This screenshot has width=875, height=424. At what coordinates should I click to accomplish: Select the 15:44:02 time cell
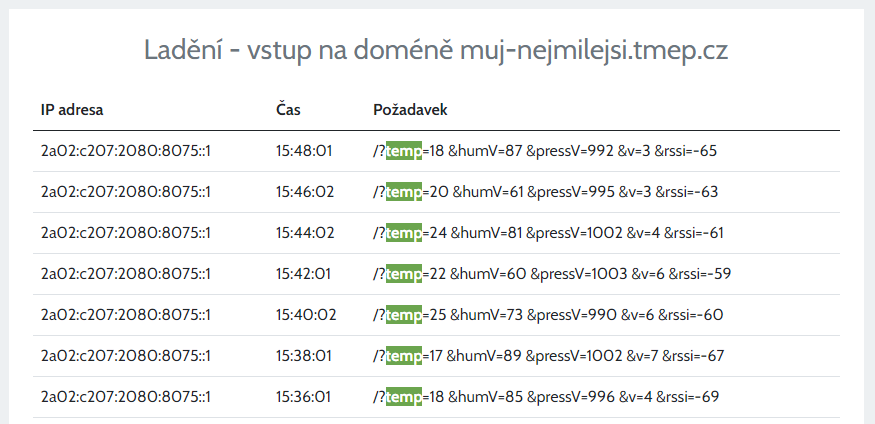305,233
